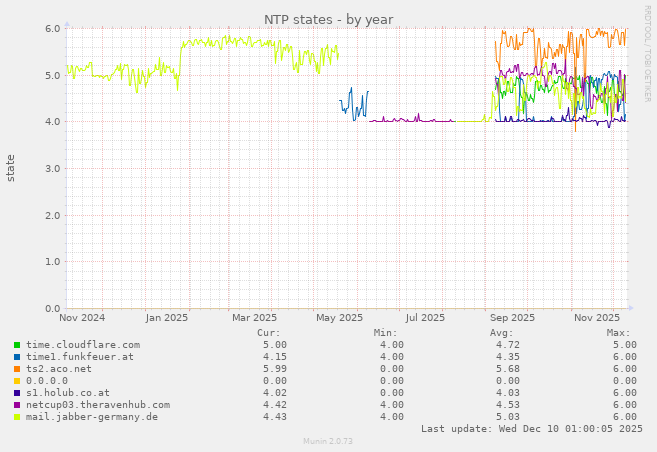
Task: Click the Last update timestamp text
Action: (x=532, y=429)
